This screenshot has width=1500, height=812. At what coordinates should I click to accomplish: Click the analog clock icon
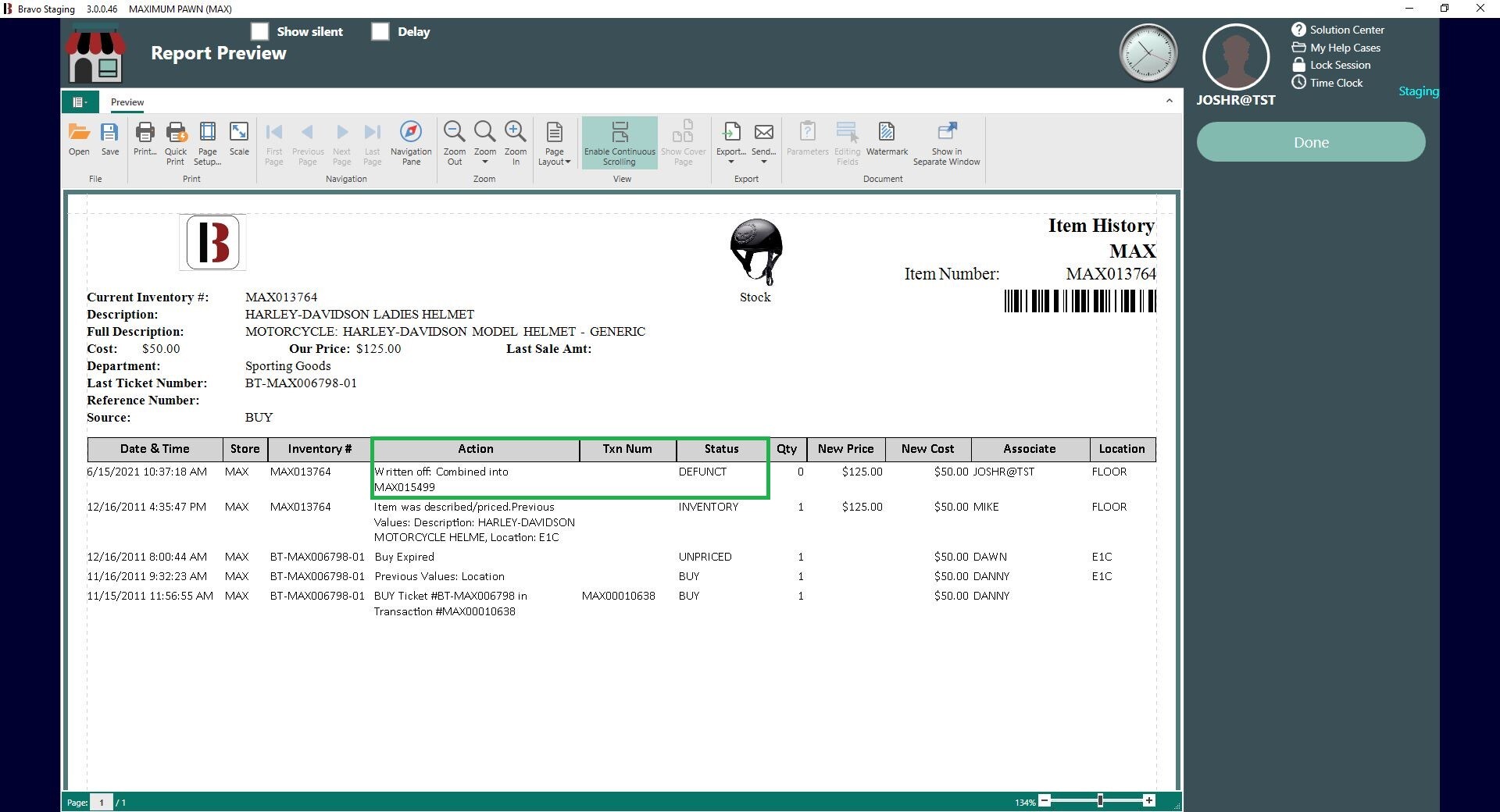[x=1148, y=53]
